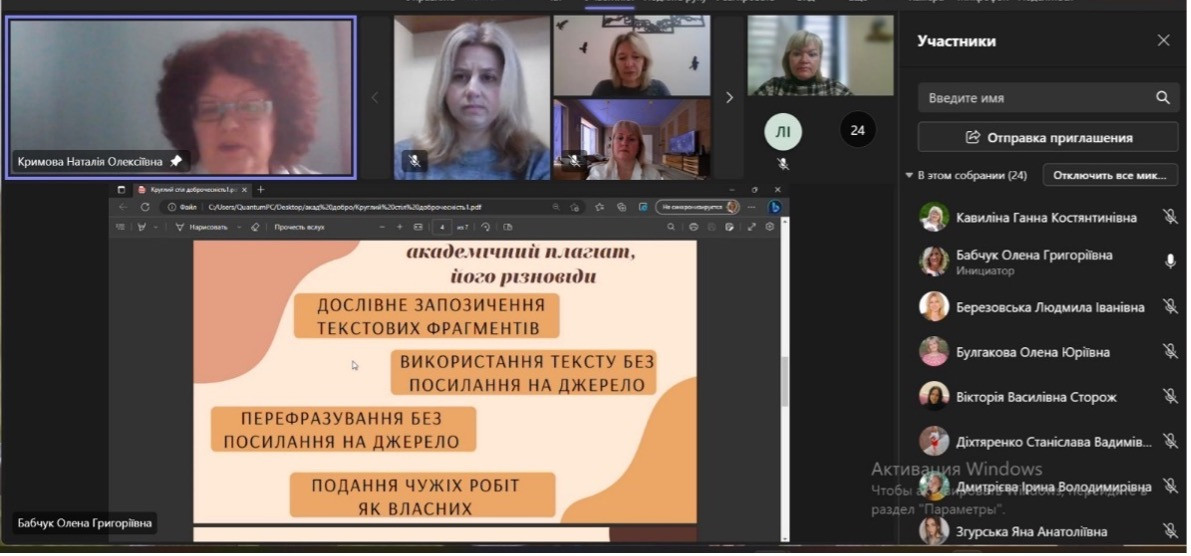Open PDF viewer settings gear
This screenshot has height=556, width=1191.
click(x=769, y=226)
